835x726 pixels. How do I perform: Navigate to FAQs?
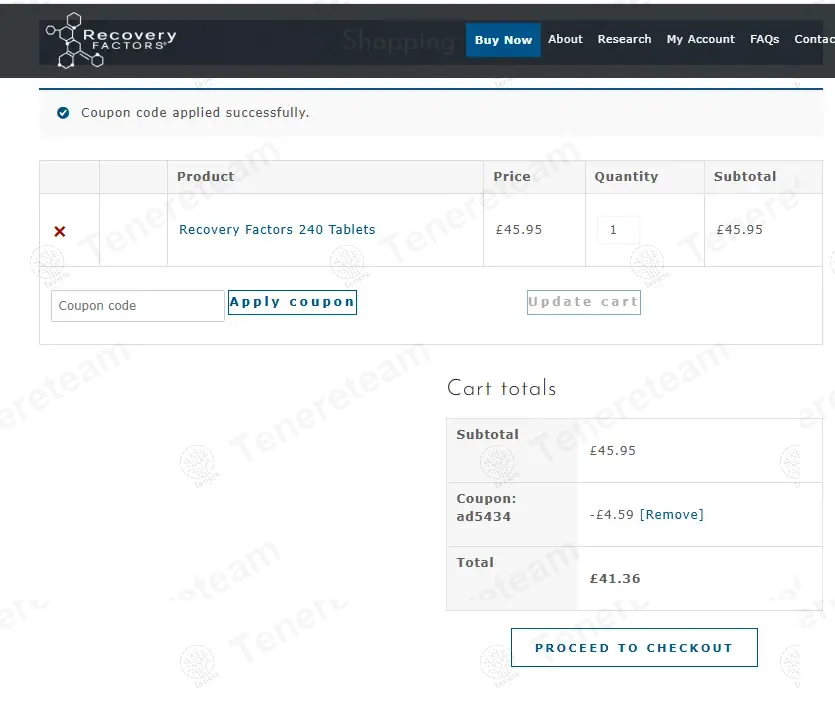(x=764, y=39)
